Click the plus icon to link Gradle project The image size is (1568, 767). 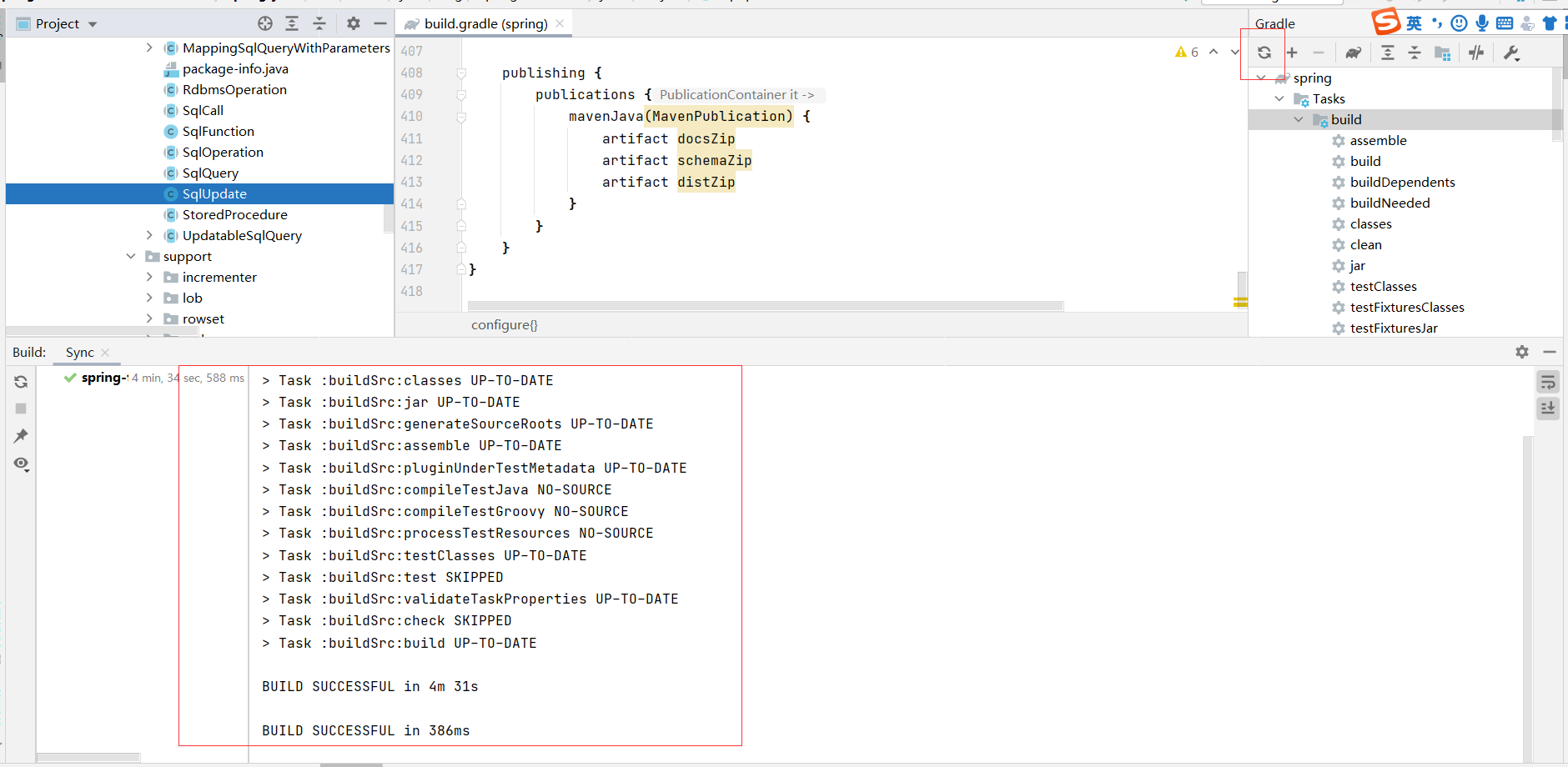pyautogui.click(x=1292, y=53)
